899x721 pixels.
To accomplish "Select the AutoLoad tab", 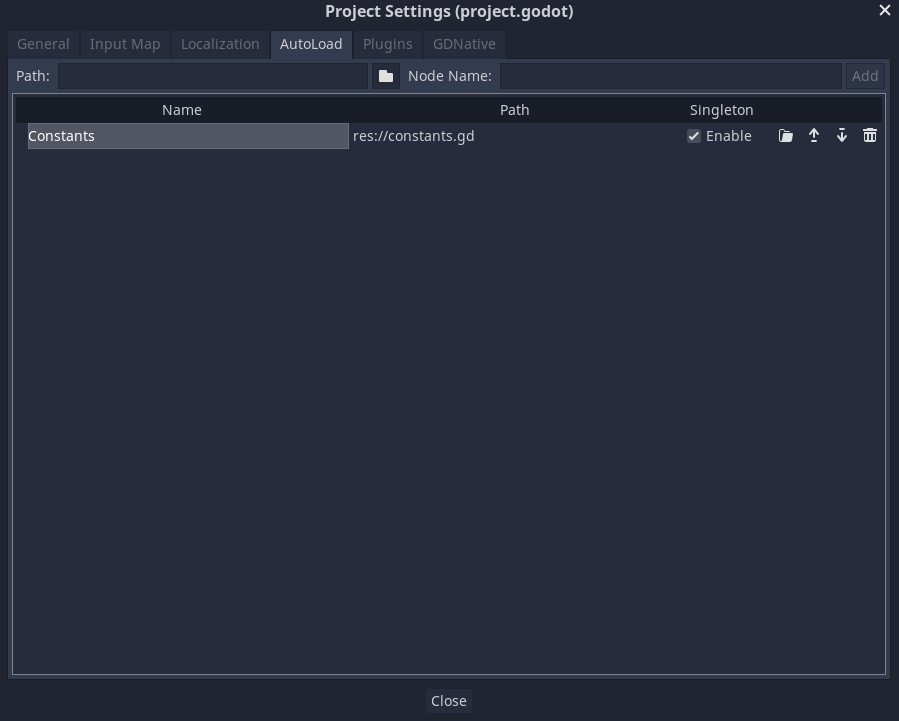I will coord(311,44).
